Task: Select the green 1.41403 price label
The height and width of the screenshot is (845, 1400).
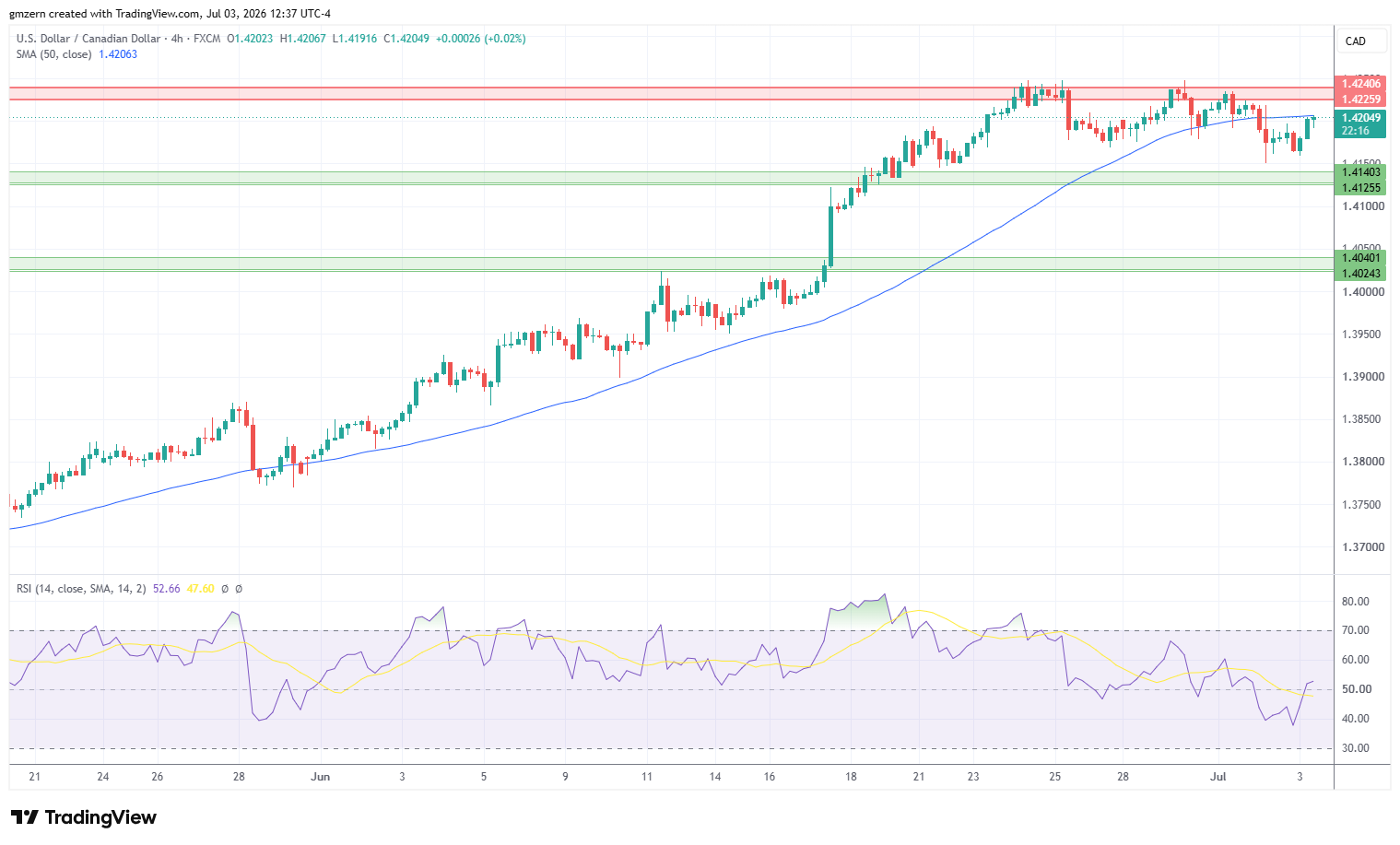Action: (1360, 172)
